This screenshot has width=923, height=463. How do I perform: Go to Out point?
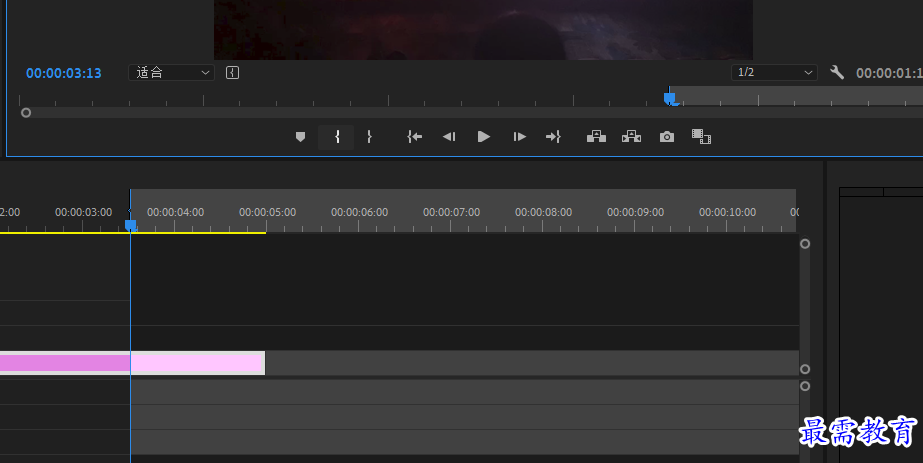click(553, 137)
